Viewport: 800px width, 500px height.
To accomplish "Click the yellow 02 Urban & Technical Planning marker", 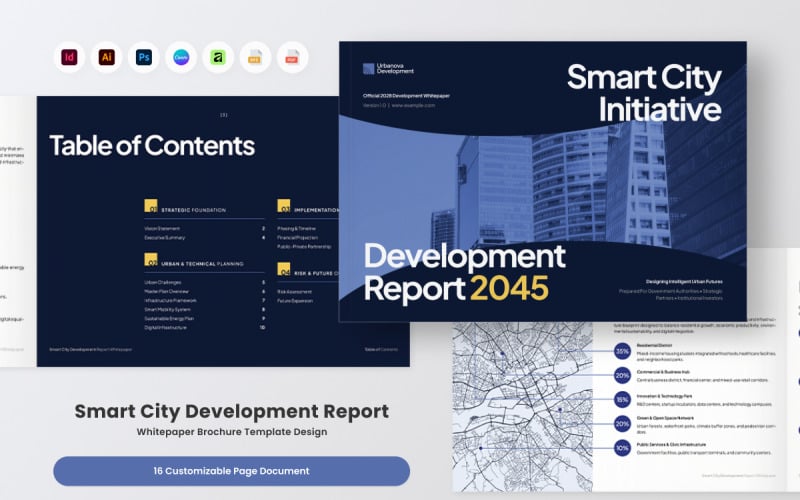I will click(151, 259).
